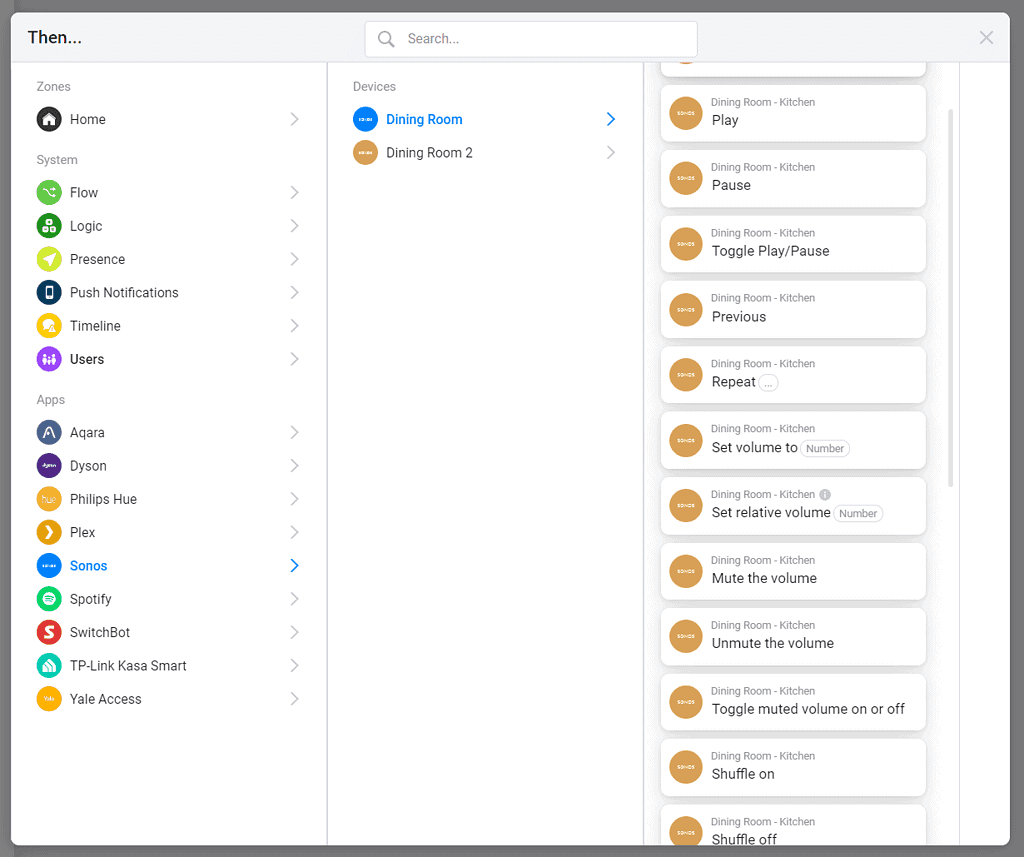The height and width of the screenshot is (857, 1024).
Task: Expand Dining Room 2 device chevron
Action: (x=610, y=153)
